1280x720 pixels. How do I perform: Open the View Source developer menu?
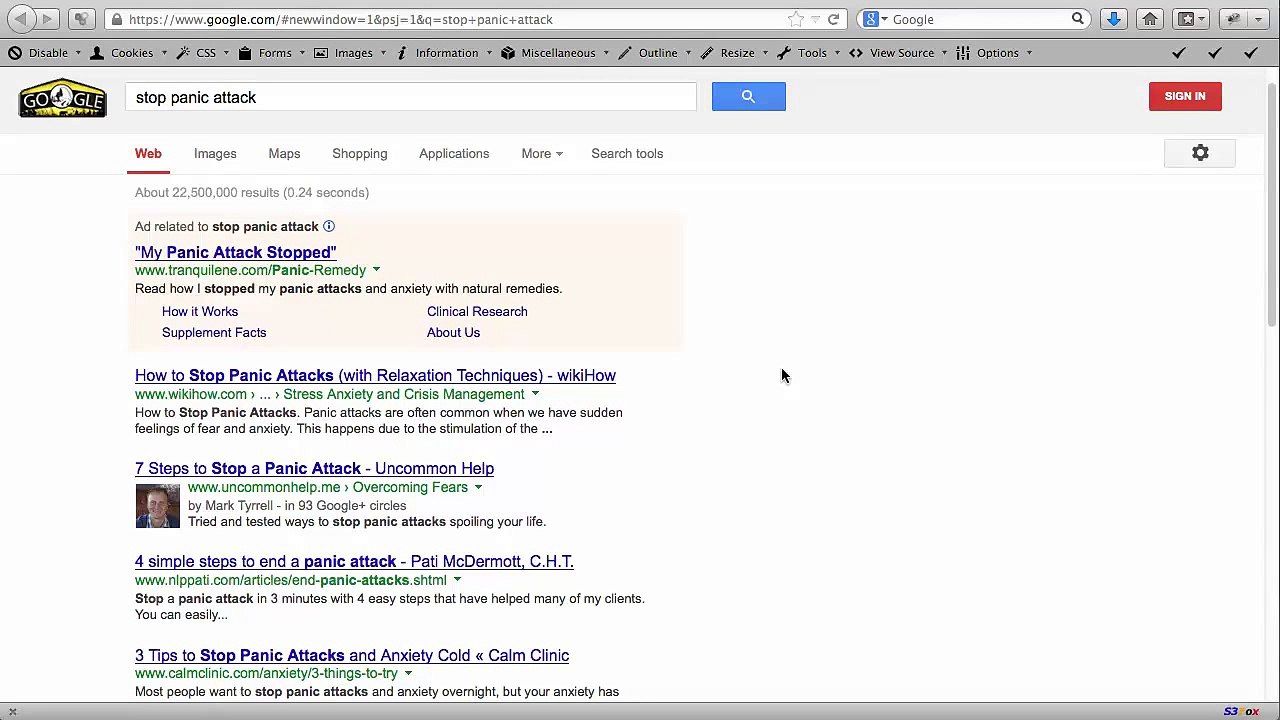[898, 53]
